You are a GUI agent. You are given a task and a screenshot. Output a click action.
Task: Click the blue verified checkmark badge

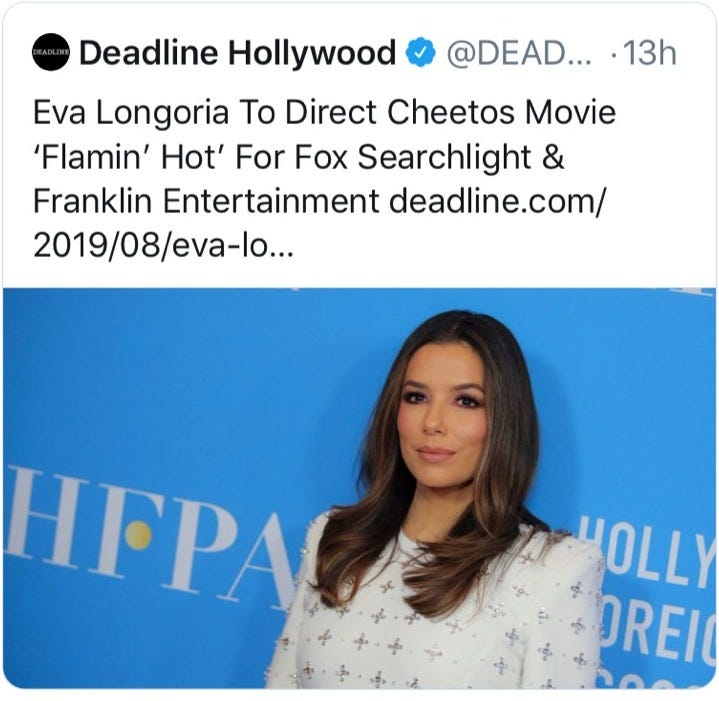420,53
